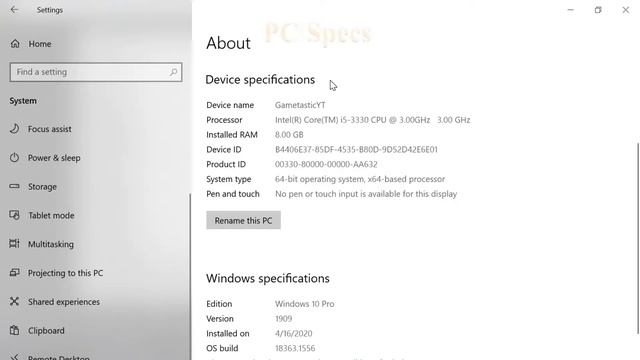Viewport: 640px width, 360px height.
Task: Click the Projecting to this PC icon
Action: point(14,273)
